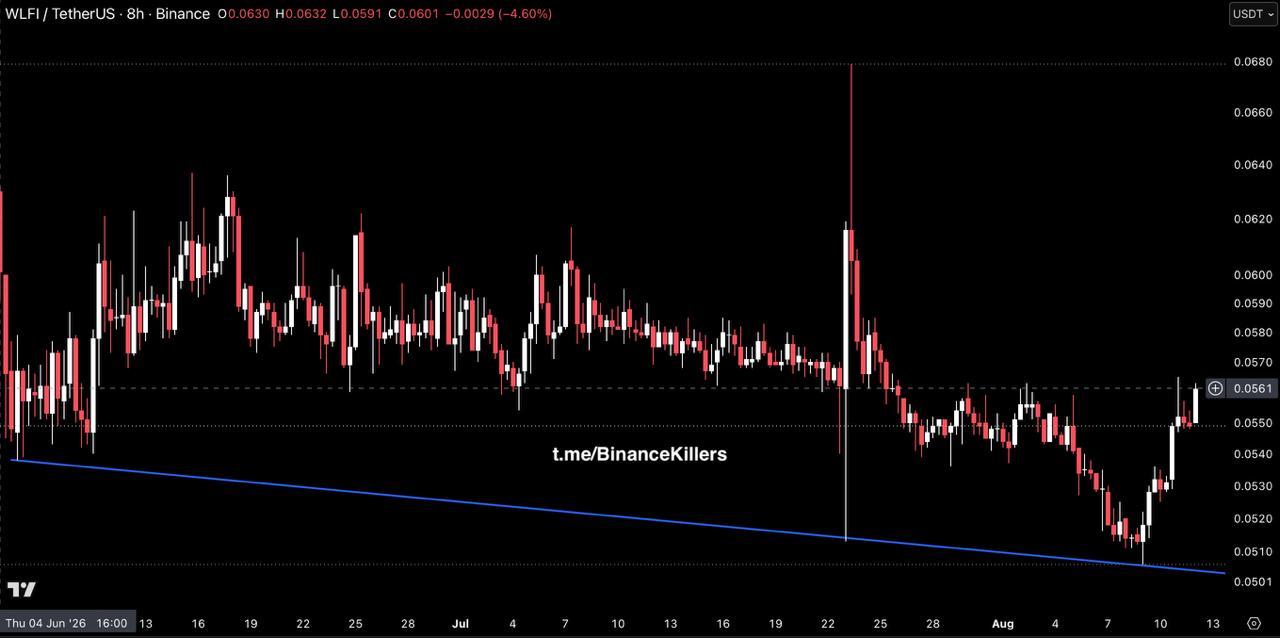The width and height of the screenshot is (1280, 638).
Task: Click the 0.0640 price axis label
Action: click(1252, 165)
